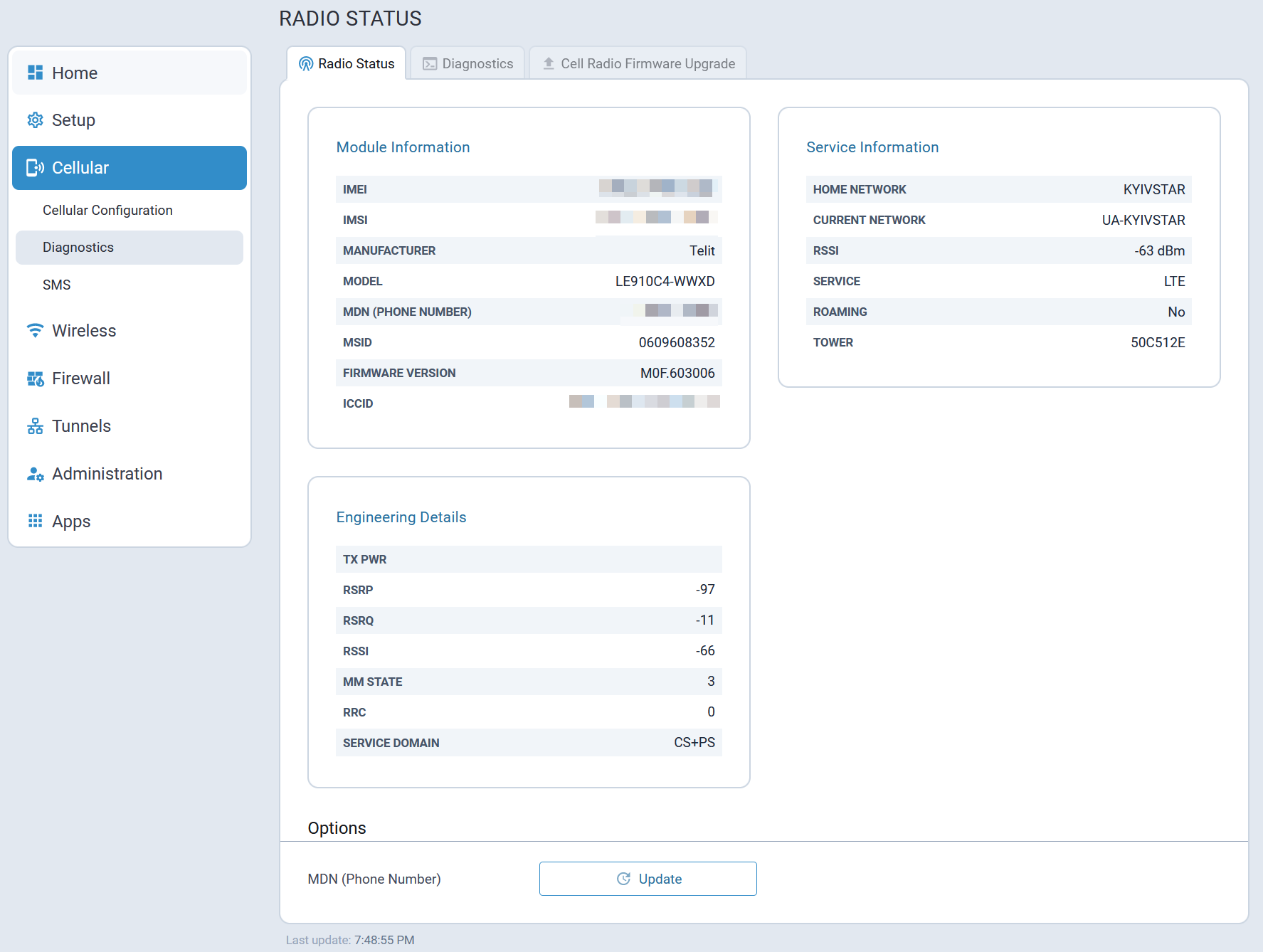Image resolution: width=1263 pixels, height=952 pixels.
Task: Select Diagnostics in the Cellular submenu
Action: coord(78,248)
